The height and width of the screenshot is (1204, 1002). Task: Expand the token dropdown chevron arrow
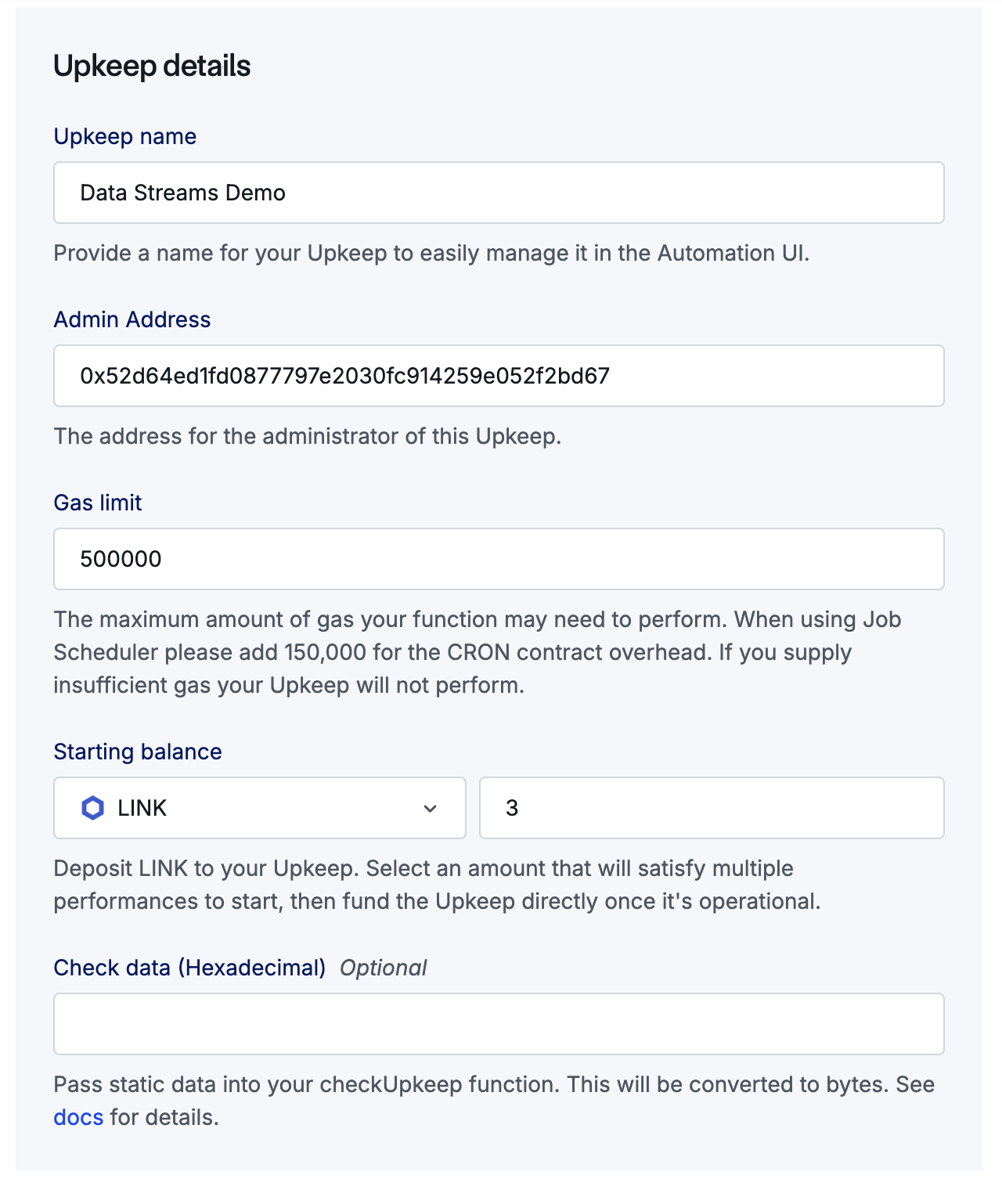point(430,809)
